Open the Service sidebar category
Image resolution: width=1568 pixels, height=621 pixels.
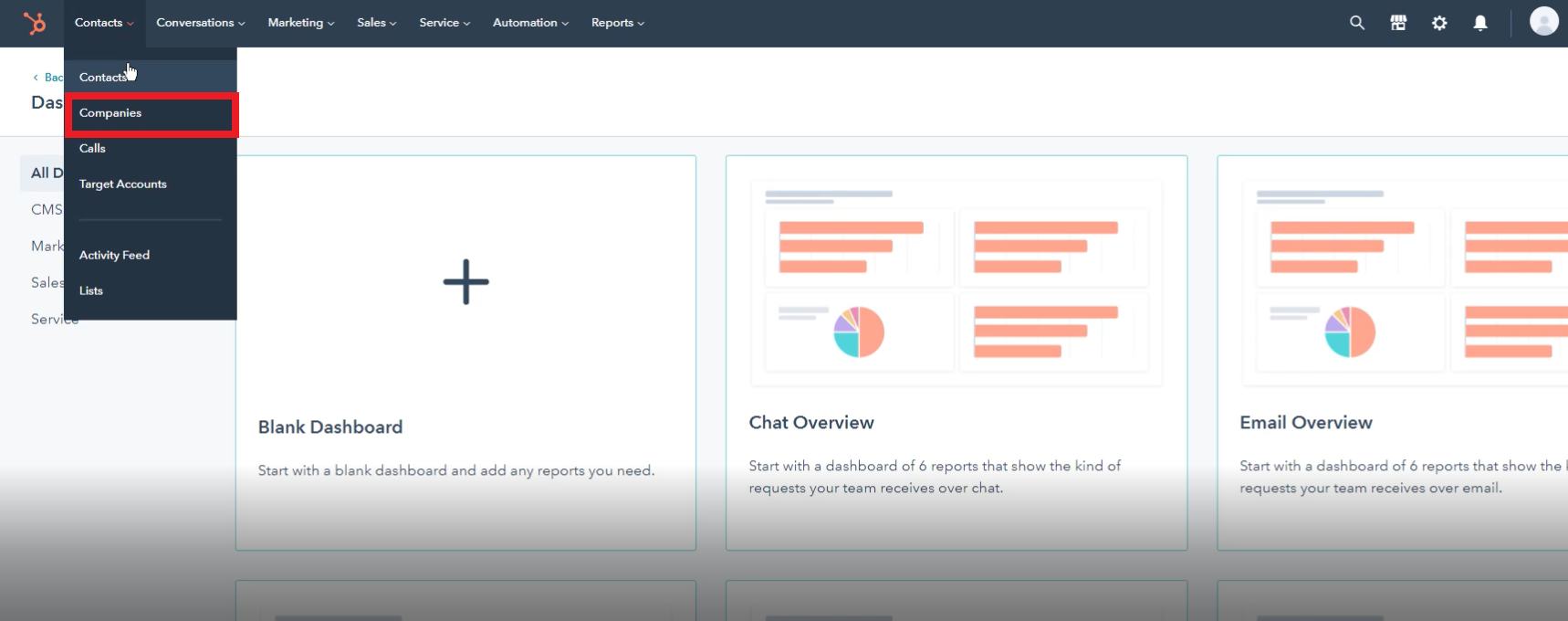pyautogui.click(x=55, y=319)
